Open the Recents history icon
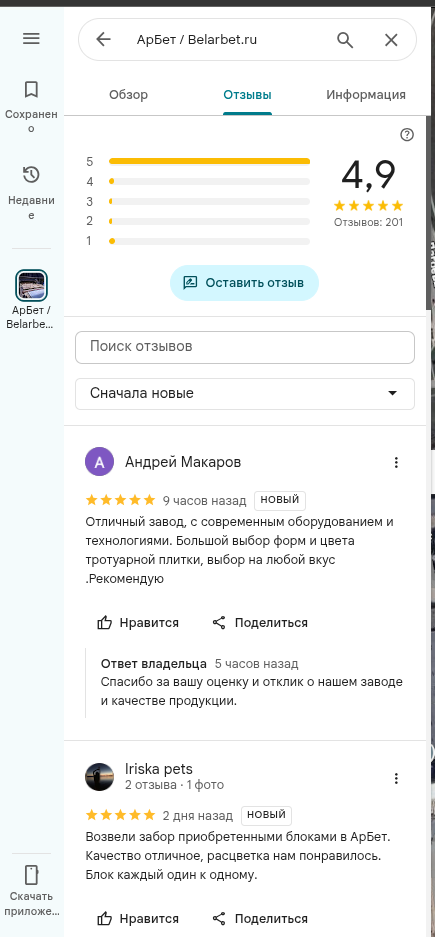The height and width of the screenshot is (937, 435). pos(31,175)
